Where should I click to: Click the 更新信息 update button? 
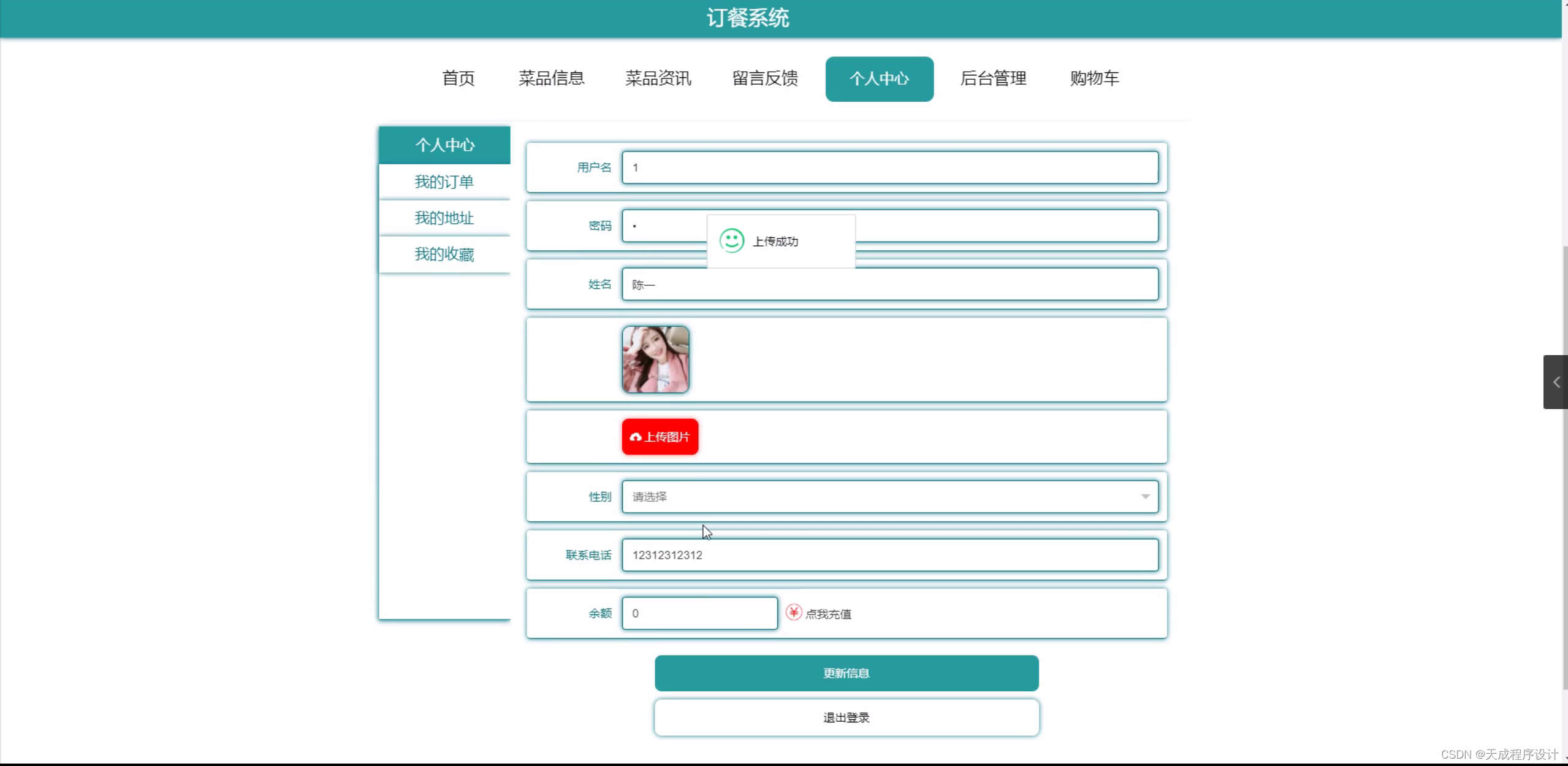[x=846, y=673]
